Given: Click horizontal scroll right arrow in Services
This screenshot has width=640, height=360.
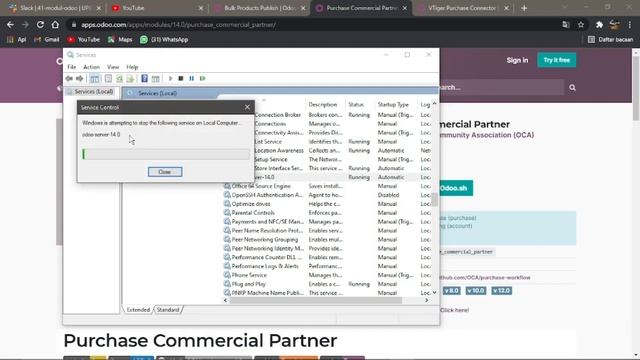Looking at the screenshot, I should pyautogui.click(x=427, y=300).
